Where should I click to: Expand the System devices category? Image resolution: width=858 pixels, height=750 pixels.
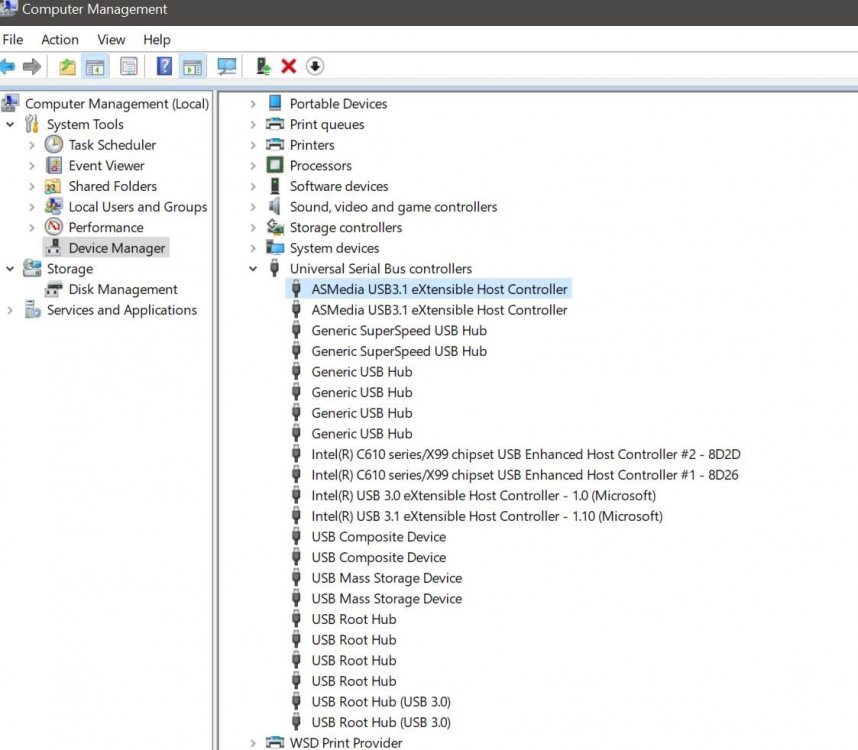[253, 248]
